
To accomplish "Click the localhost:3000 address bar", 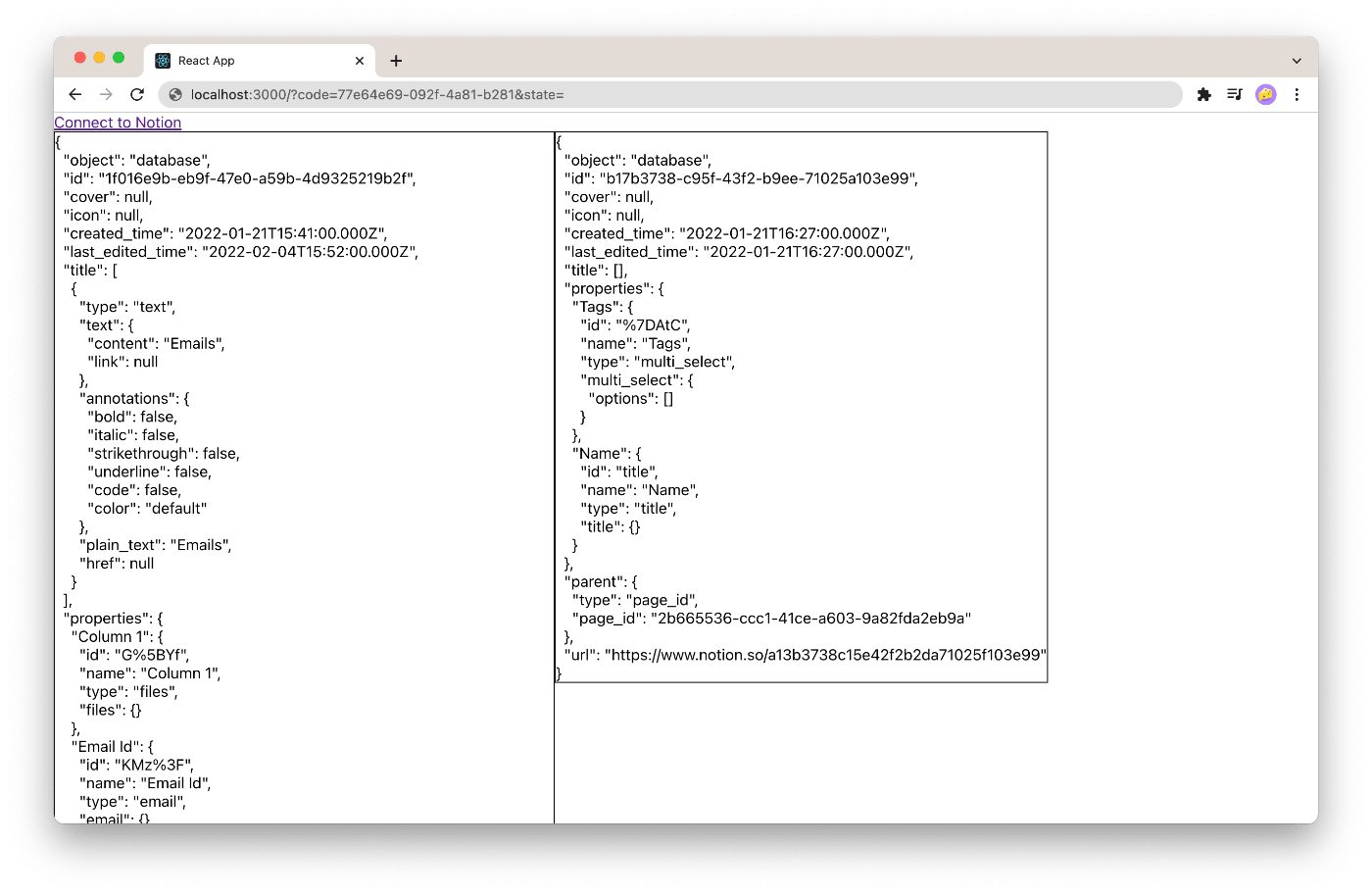I will pos(670,94).
